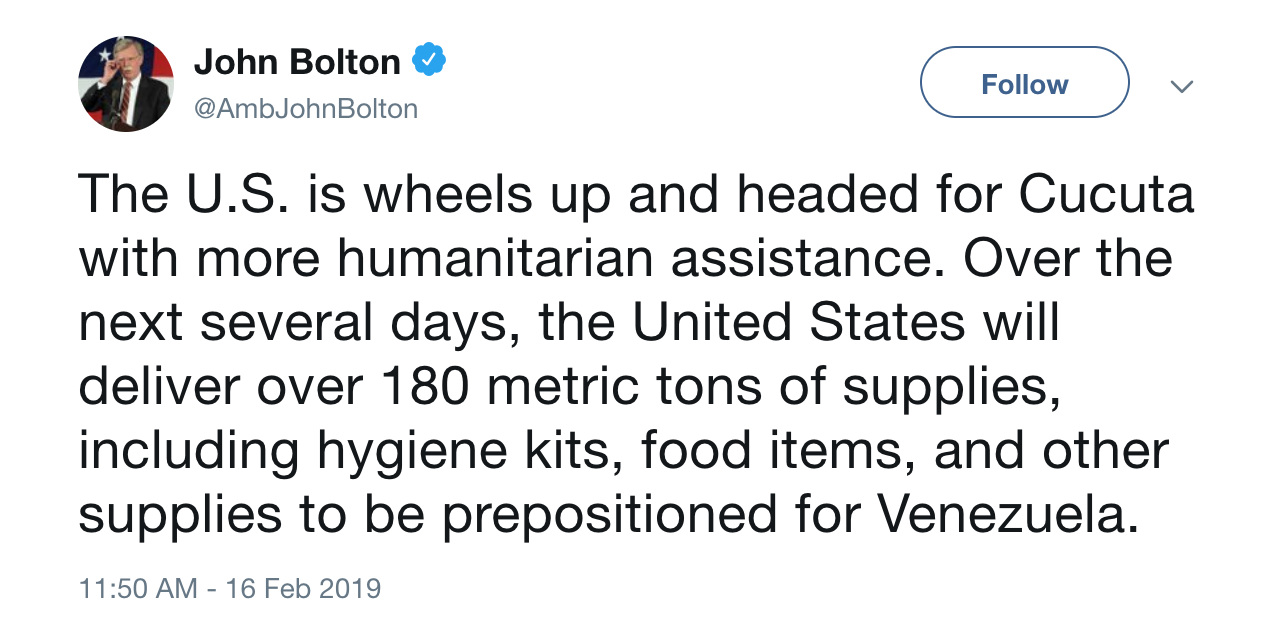Click the phrase 'United States' in the tweet
This screenshot has height=630, width=1278.
pyautogui.click(x=800, y=322)
